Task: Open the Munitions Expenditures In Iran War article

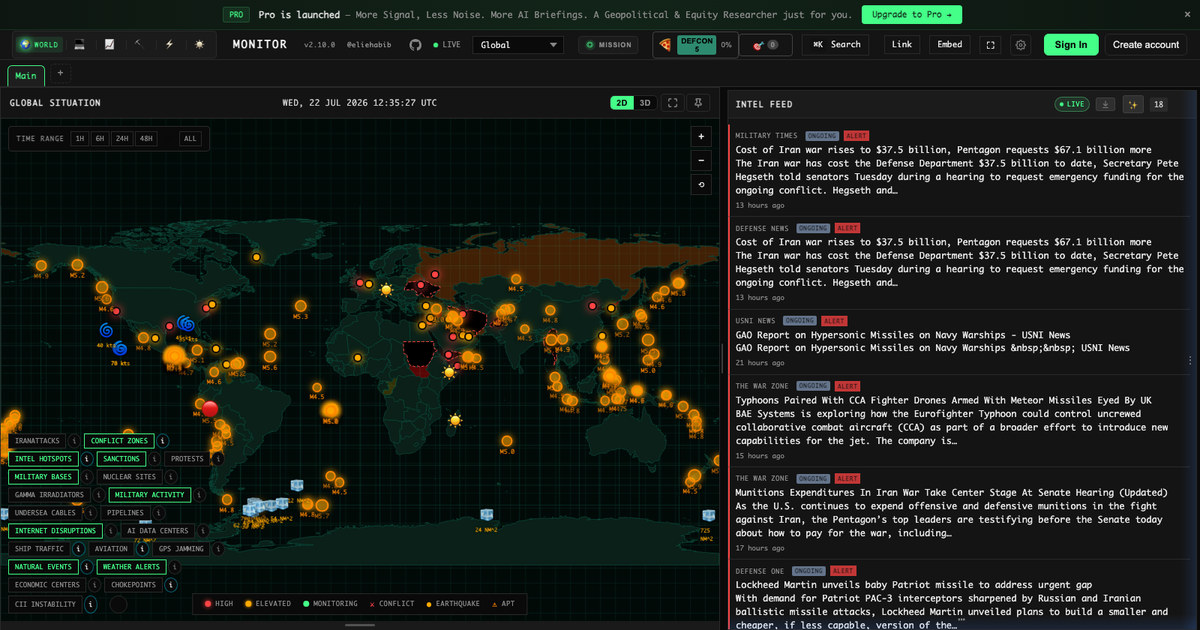Action: [x=951, y=492]
